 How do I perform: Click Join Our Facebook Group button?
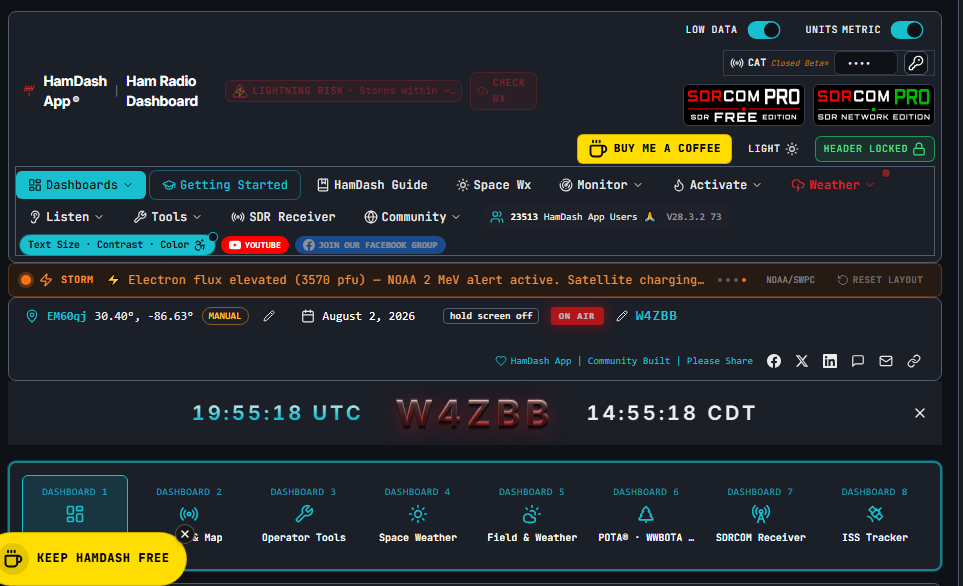pos(370,245)
